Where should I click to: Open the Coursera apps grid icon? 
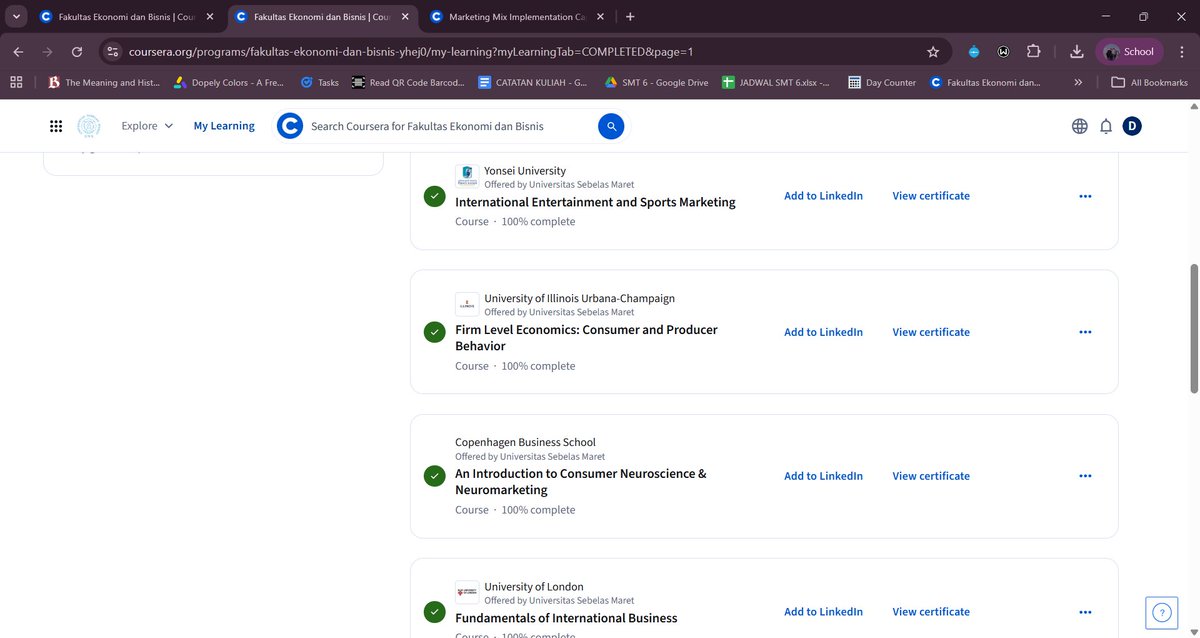56,126
